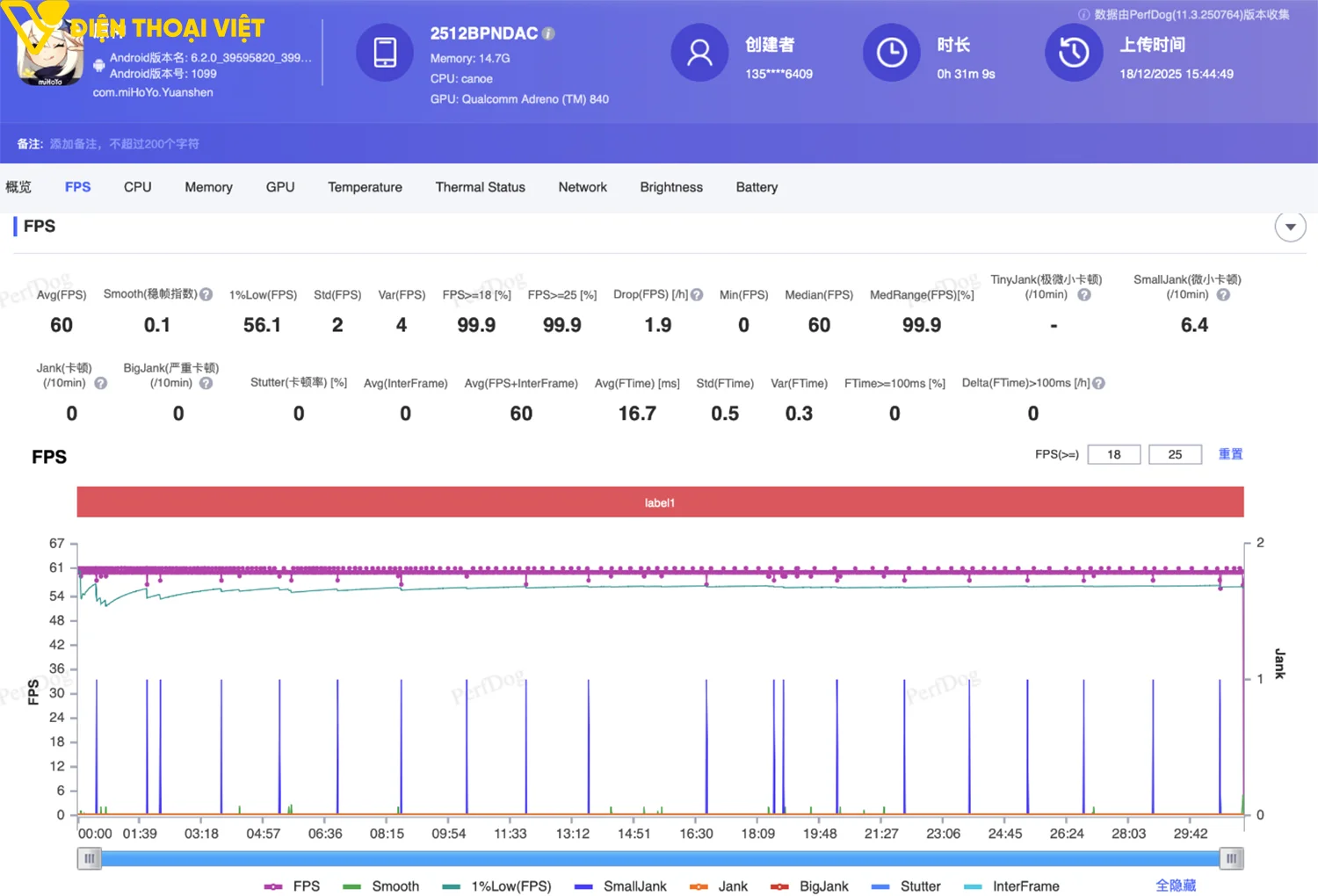Open help for SmallJank(微小卡顿) metric
Screen dimensions: 1318x896
(1224, 295)
